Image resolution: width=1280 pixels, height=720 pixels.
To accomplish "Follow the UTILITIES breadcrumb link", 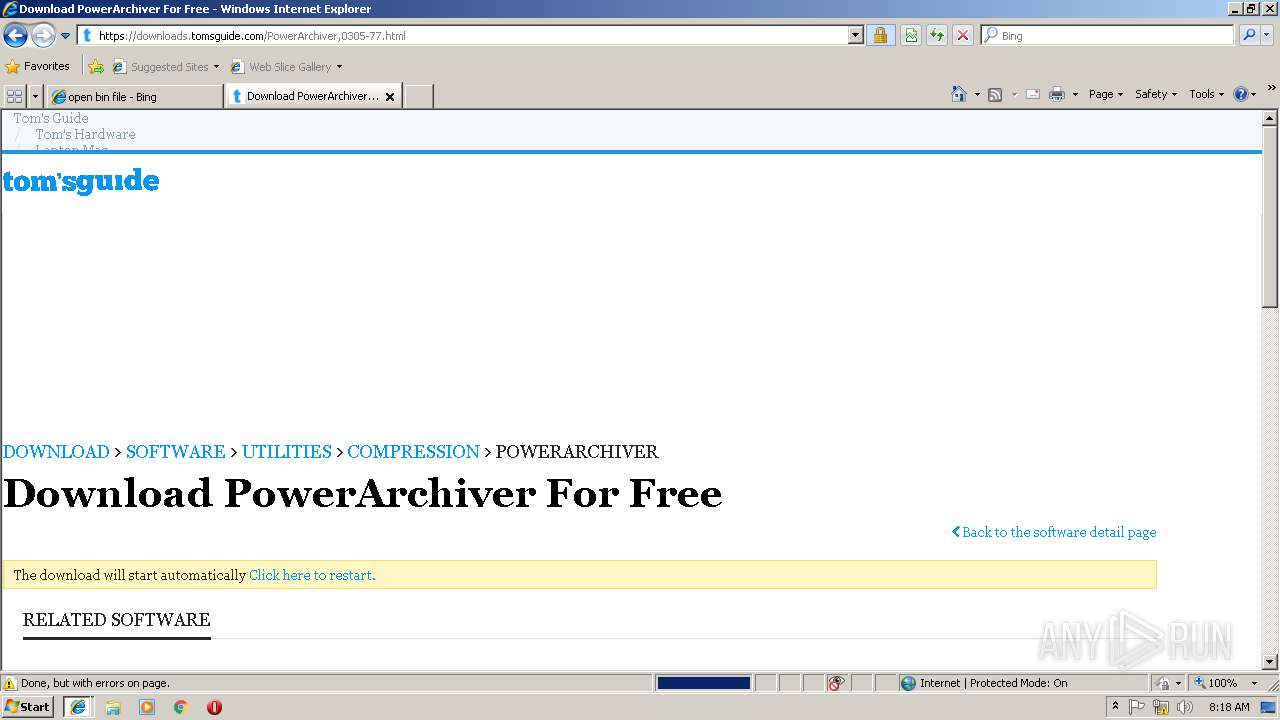I will pyautogui.click(x=286, y=452).
